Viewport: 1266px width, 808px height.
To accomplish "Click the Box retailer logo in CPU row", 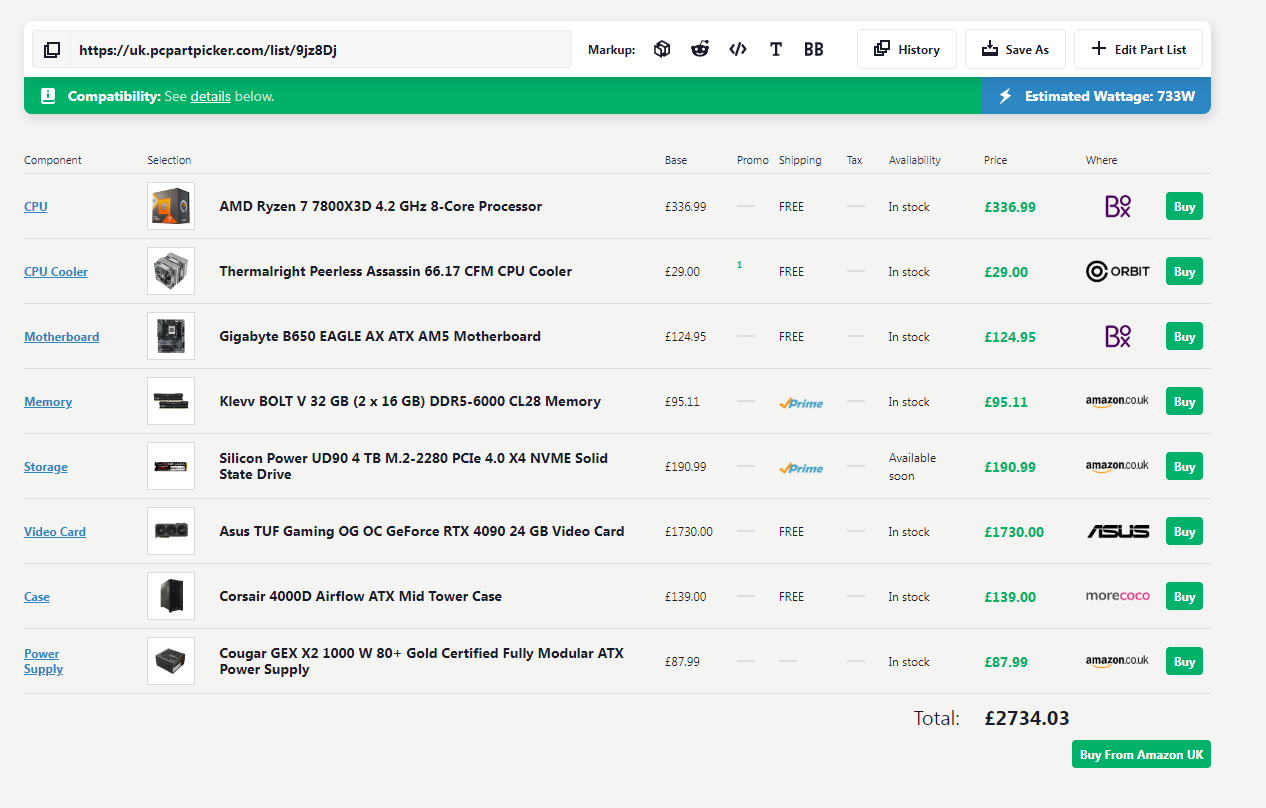I will click(1118, 207).
